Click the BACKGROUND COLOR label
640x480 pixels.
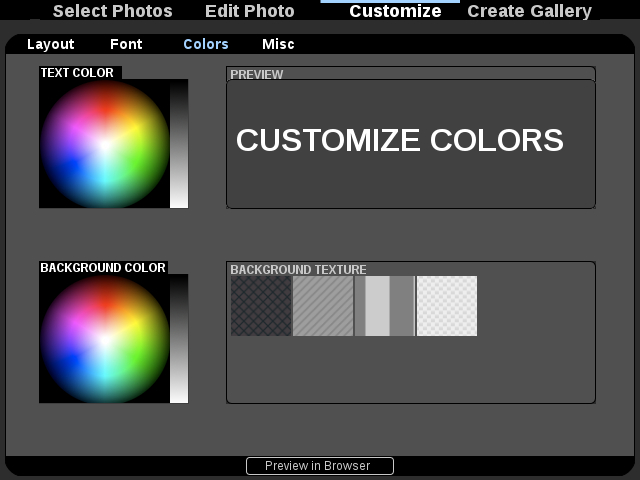103,268
